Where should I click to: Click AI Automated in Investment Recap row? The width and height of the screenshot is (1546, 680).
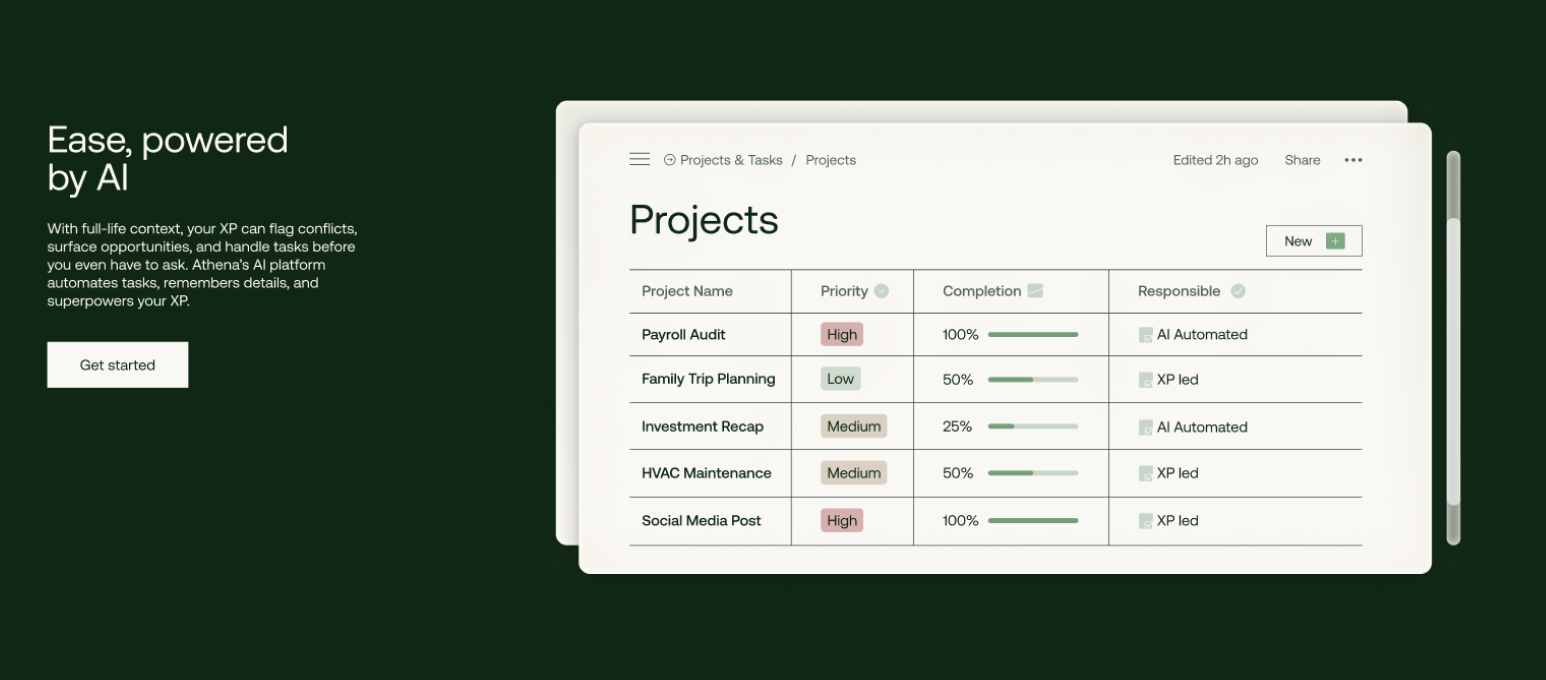pos(1202,427)
